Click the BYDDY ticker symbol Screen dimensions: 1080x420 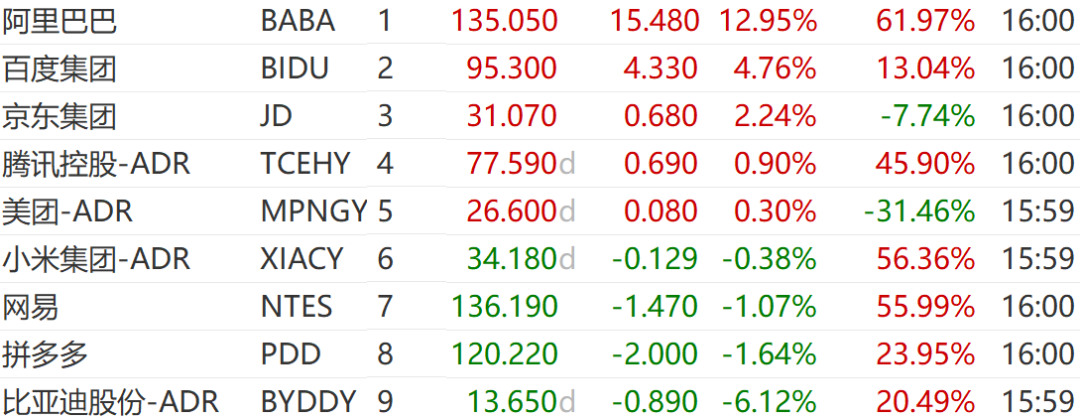tap(309, 401)
